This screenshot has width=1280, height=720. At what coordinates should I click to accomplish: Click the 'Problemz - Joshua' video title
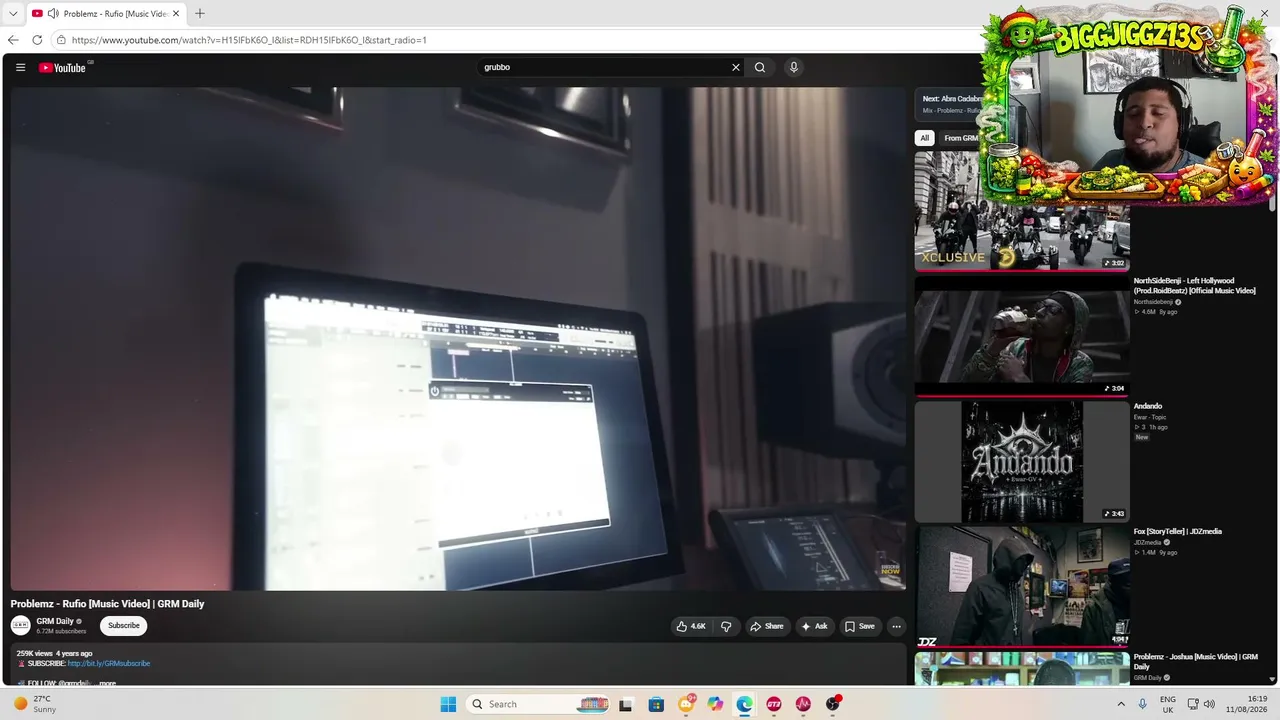click(x=1195, y=661)
